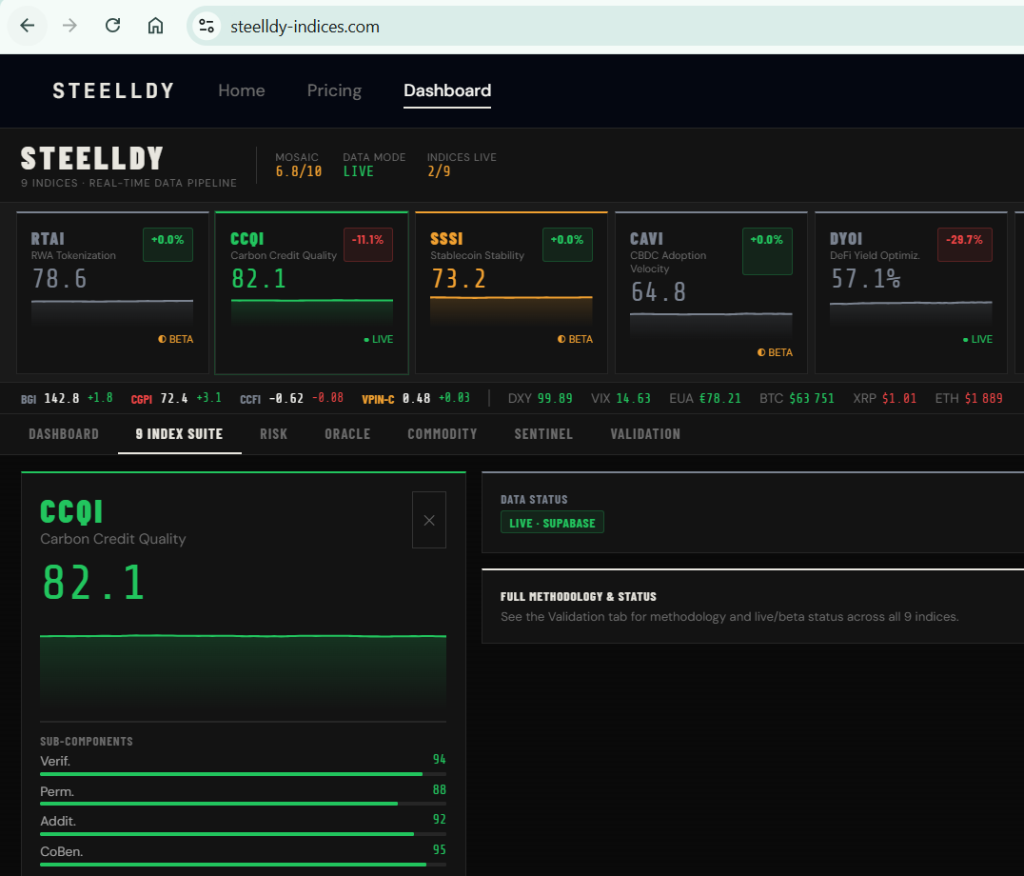Viewport: 1024px width, 876px height.
Task: Click the -29.7% change badge on DYOI
Action: pyautogui.click(x=965, y=244)
